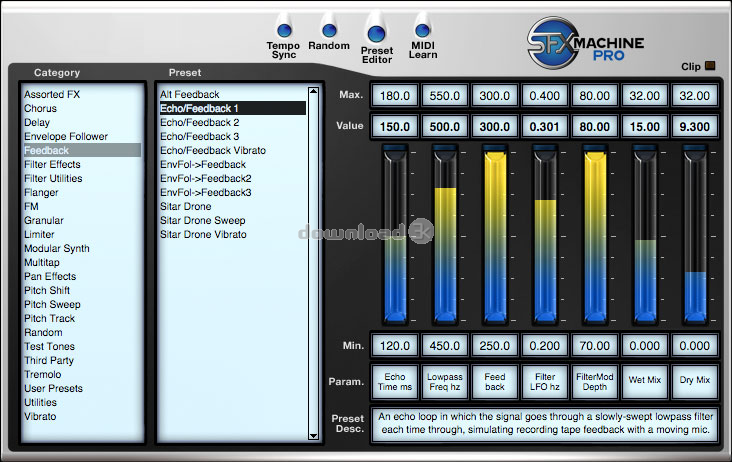Click Value field showing 150.0
The width and height of the screenshot is (732, 462).
click(395, 126)
